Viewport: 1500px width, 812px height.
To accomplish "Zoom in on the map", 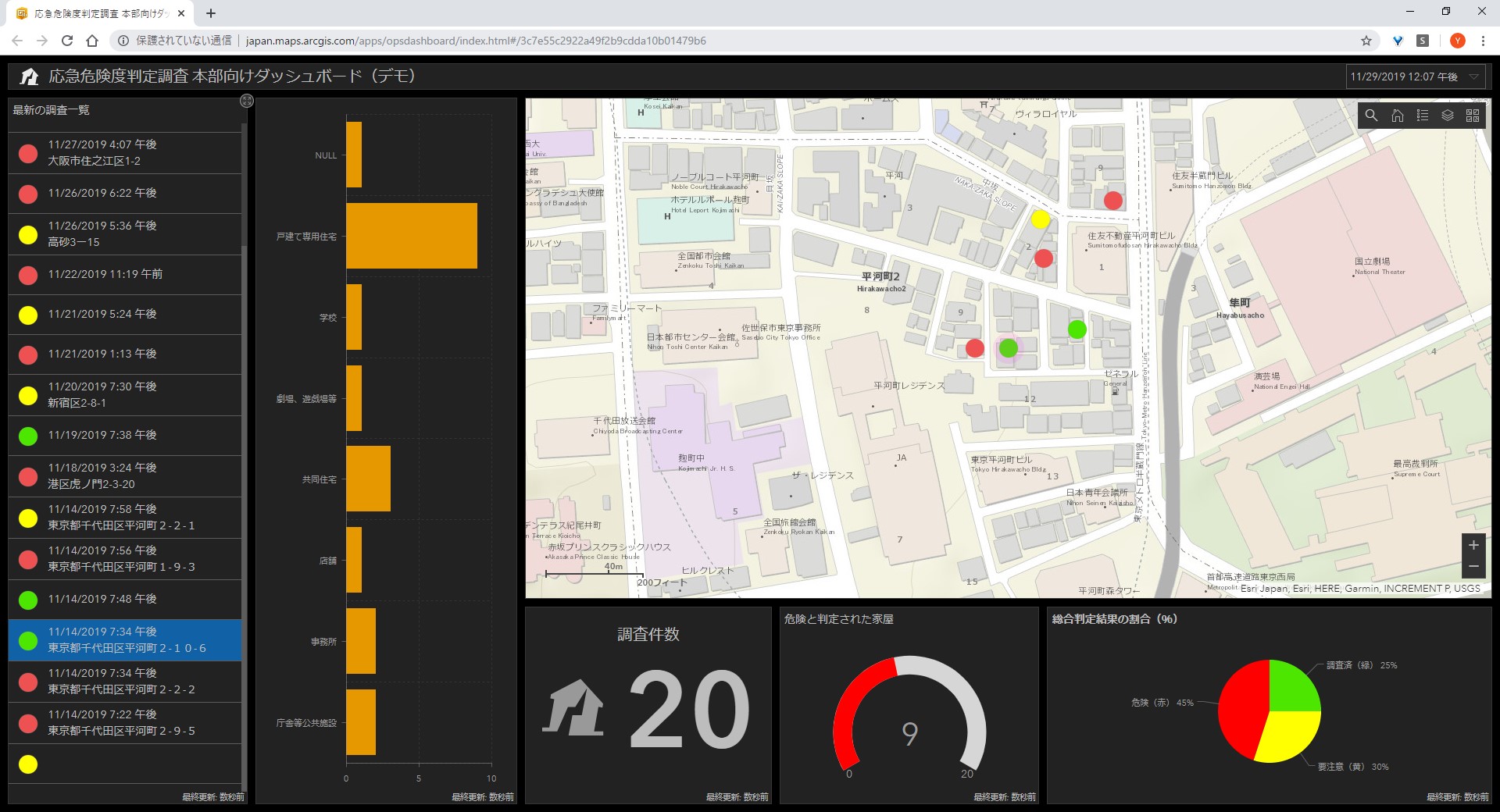I will [x=1473, y=545].
